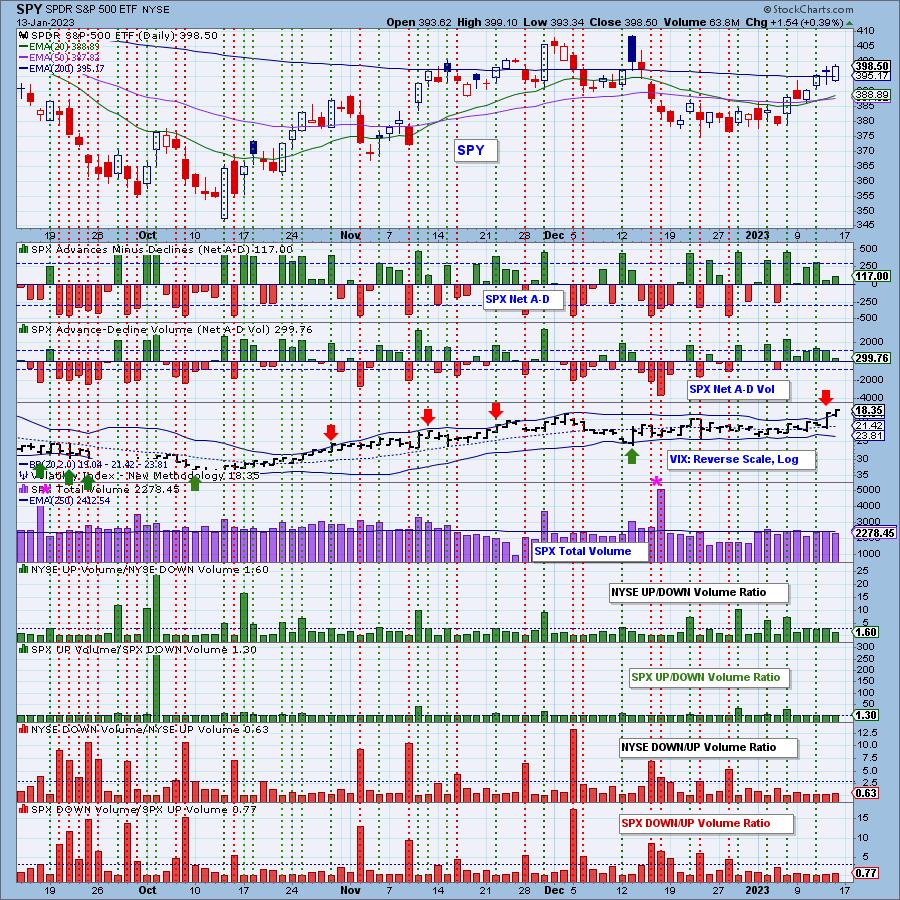
Task: Click the VIX: Reverse Scale, Log label
Action: 740,459
